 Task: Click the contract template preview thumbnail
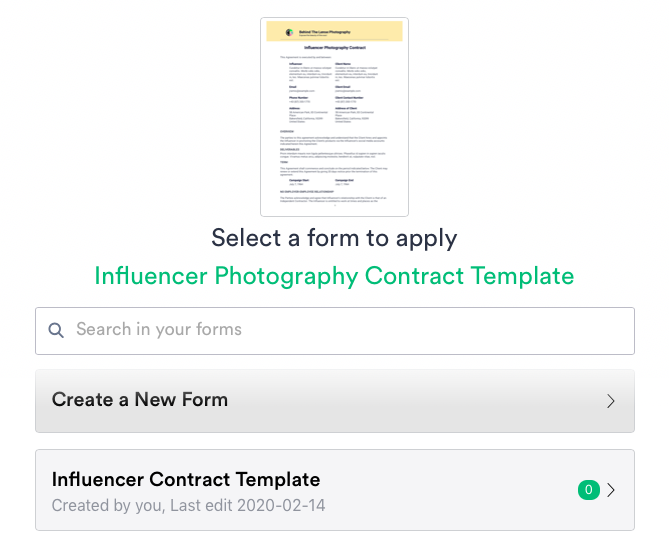coord(334,116)
